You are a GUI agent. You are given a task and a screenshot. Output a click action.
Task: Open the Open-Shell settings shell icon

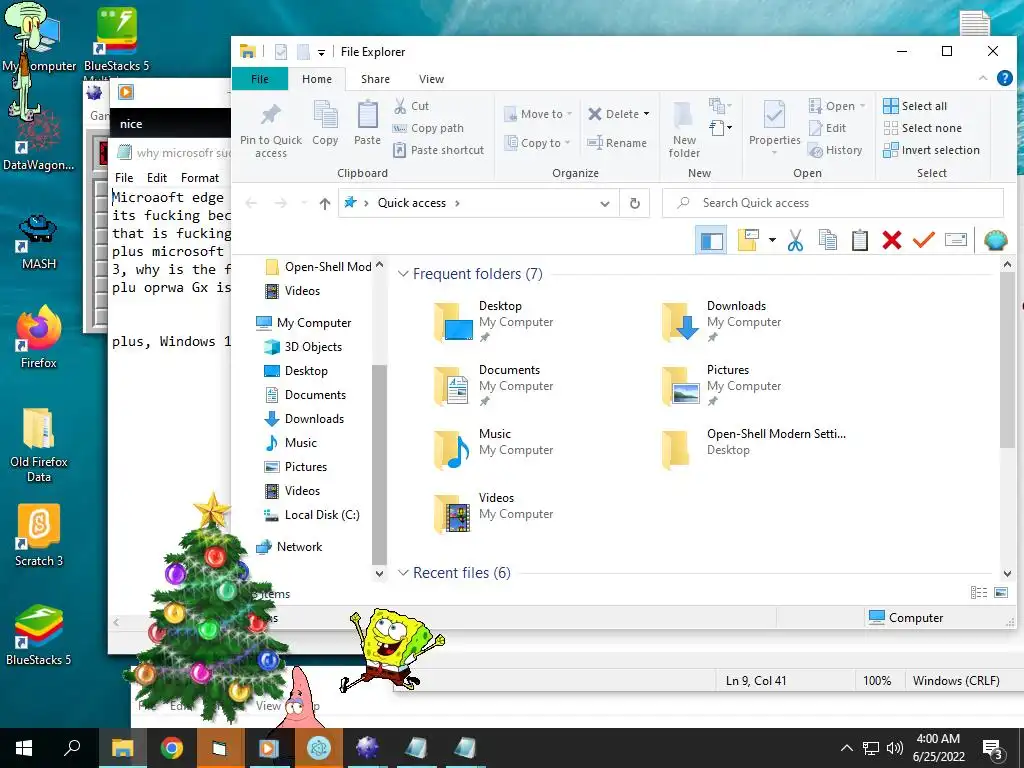tap(995, 240)
